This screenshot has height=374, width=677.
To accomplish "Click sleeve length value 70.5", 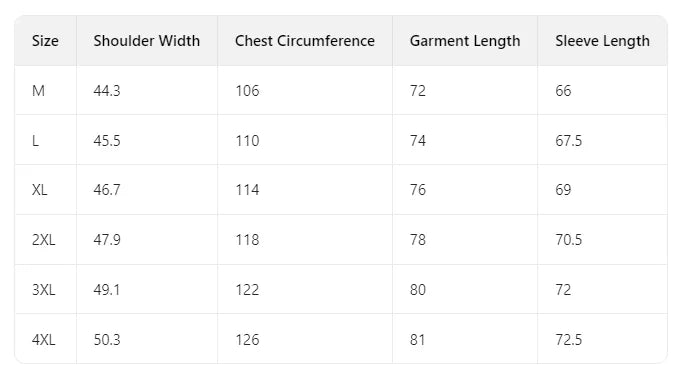I will tap(568, 240).
